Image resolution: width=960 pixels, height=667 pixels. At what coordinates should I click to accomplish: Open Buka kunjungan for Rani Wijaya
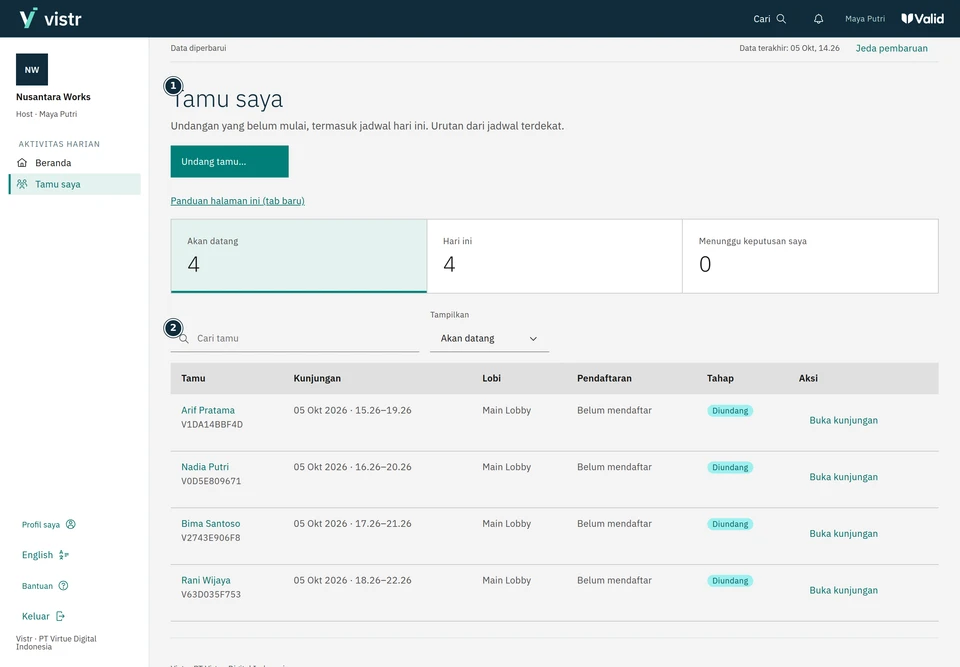click(844, 590)
